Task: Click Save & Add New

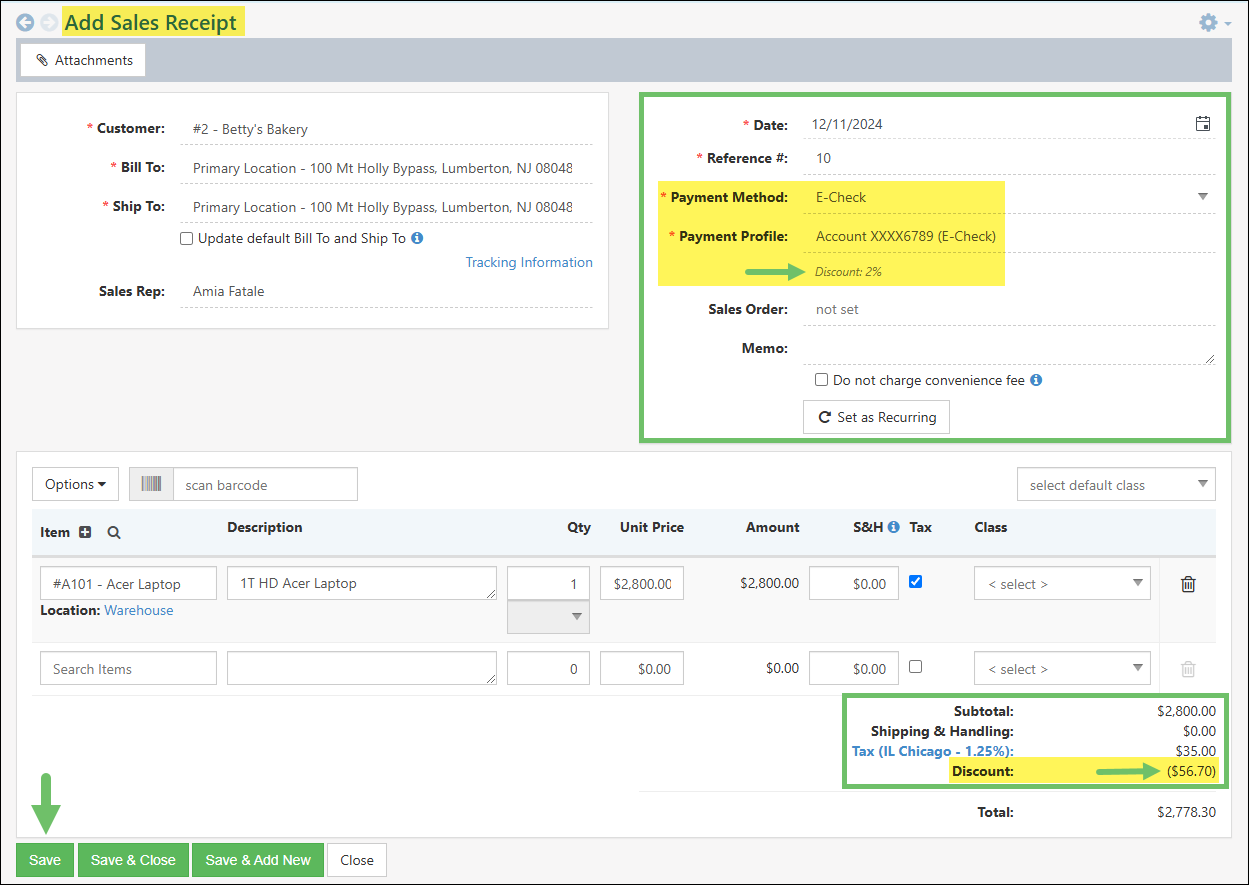Action: pos(258,860)
